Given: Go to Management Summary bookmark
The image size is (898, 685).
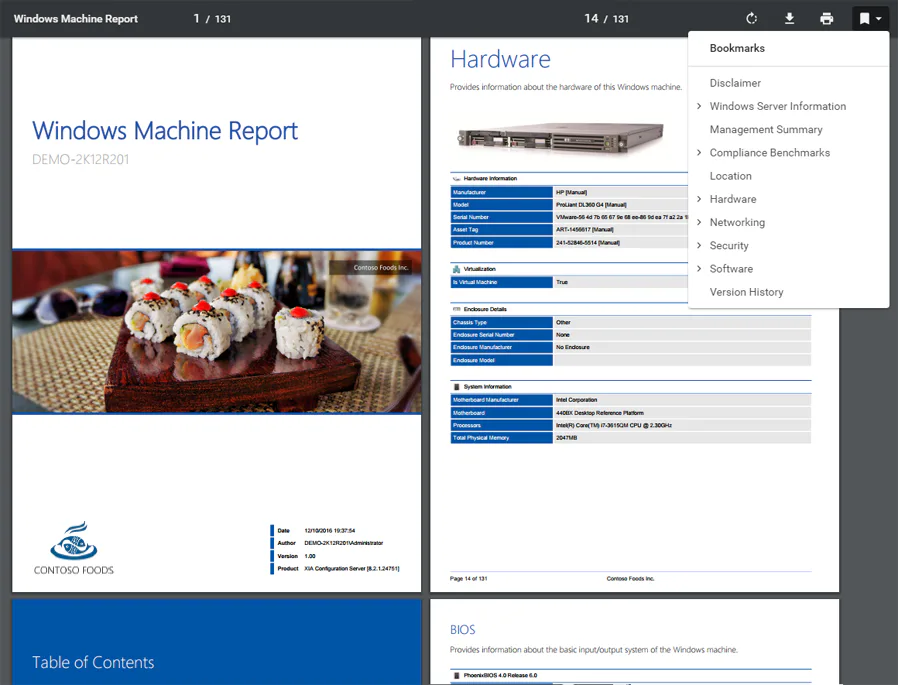Looking at the screenshot, I should pyautogui.click(x=766, y=129).
